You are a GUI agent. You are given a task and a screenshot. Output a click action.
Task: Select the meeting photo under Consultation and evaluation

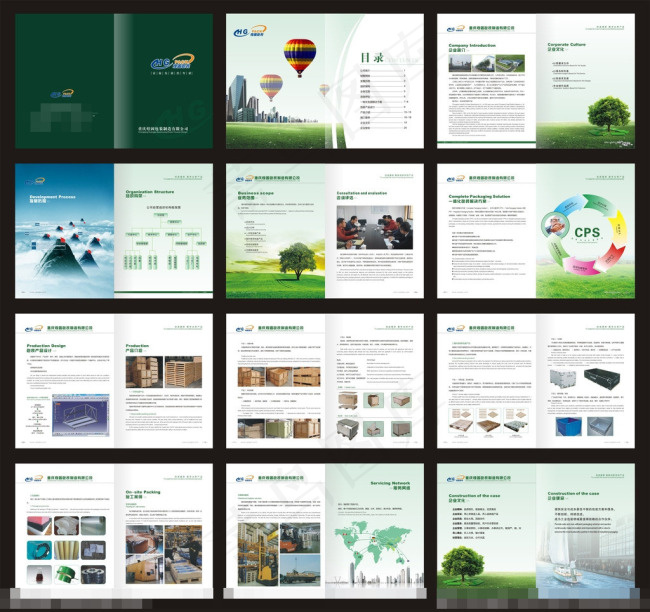point(374,227)
